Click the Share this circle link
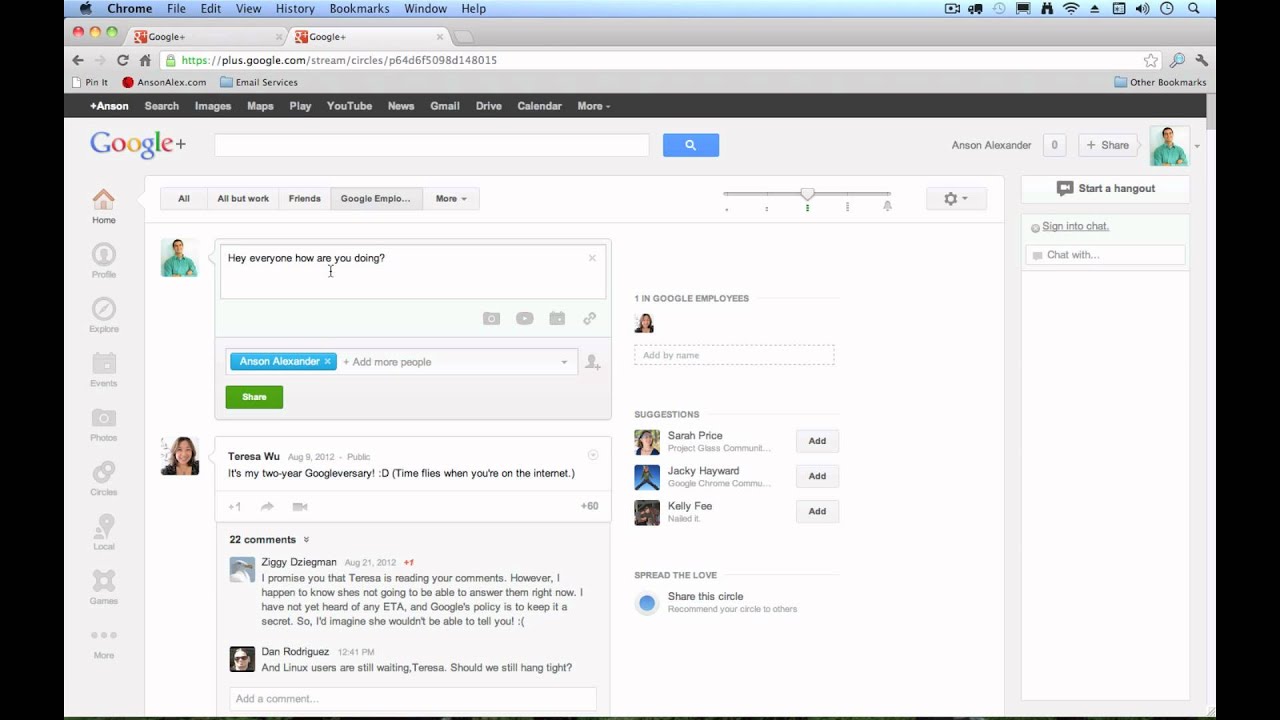The image size is (1280, 720). (x=706, y=596)
